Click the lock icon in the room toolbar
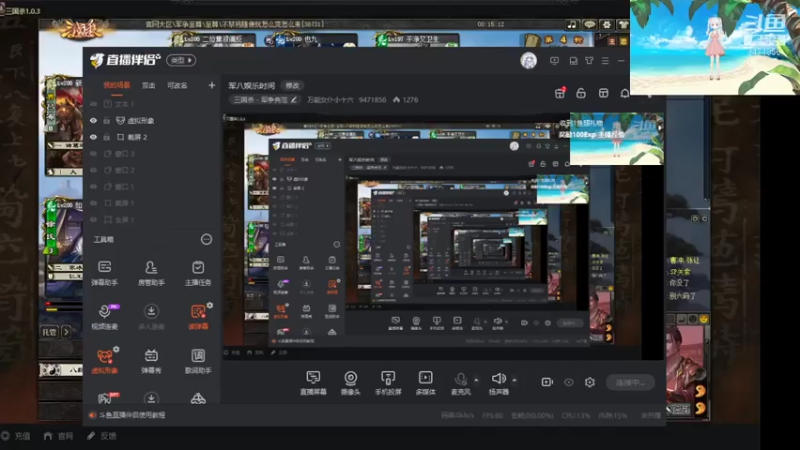Image resolution: width=800 pixels, height=450 pixels. point(581,93)
